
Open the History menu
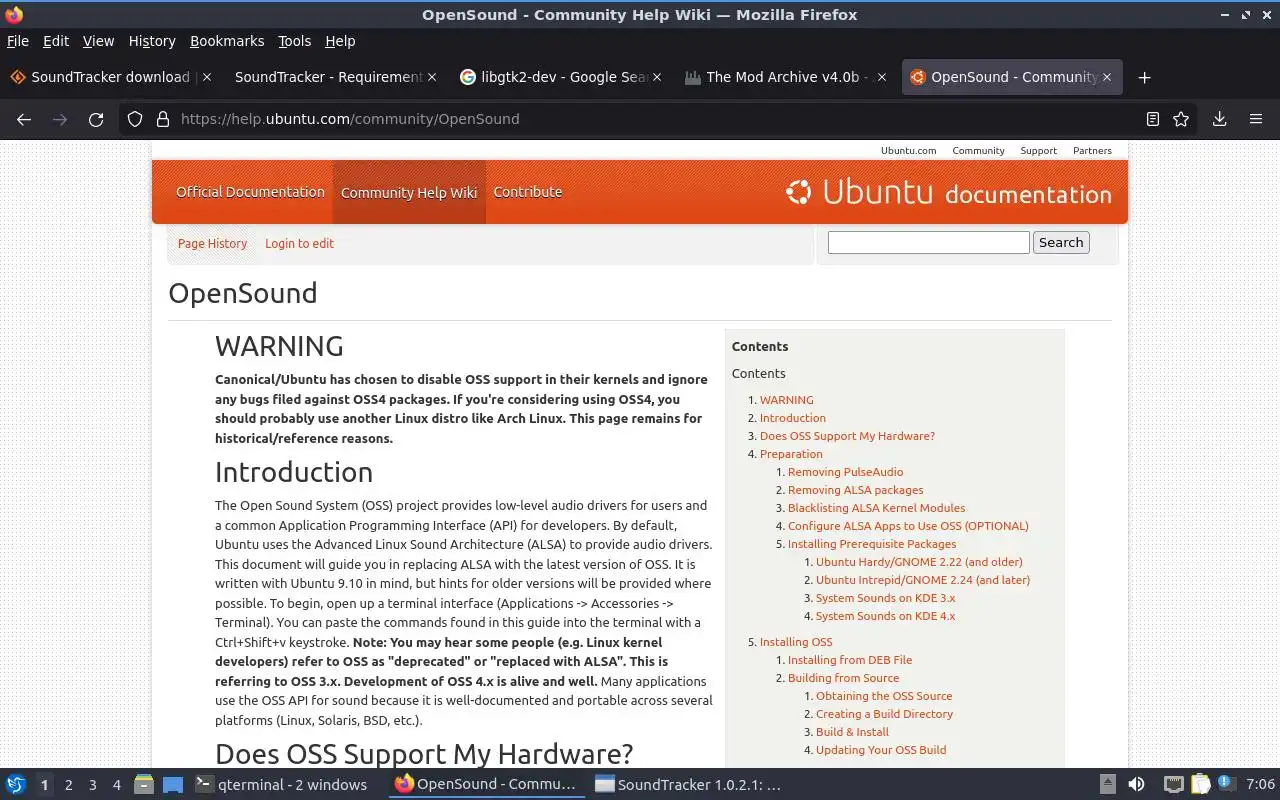click(152, 41)
